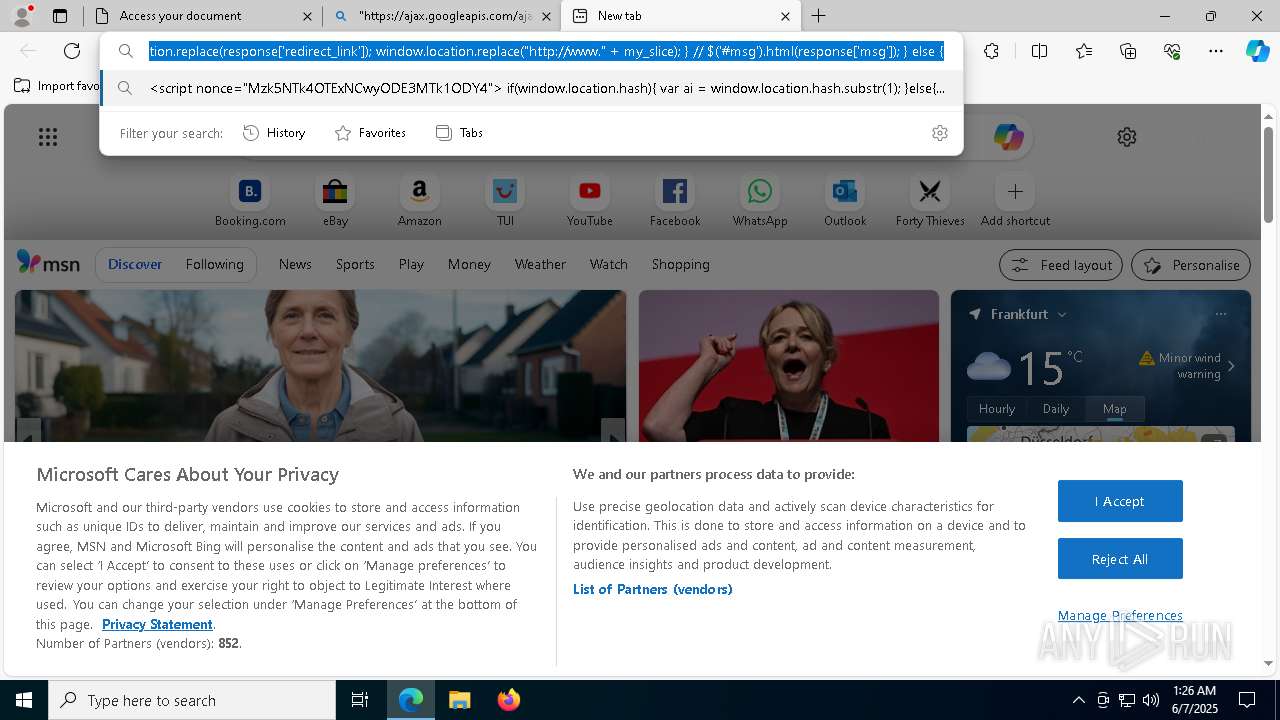Open the News menu item
The image size is (1280, 720).
click(x=295, y=264)
